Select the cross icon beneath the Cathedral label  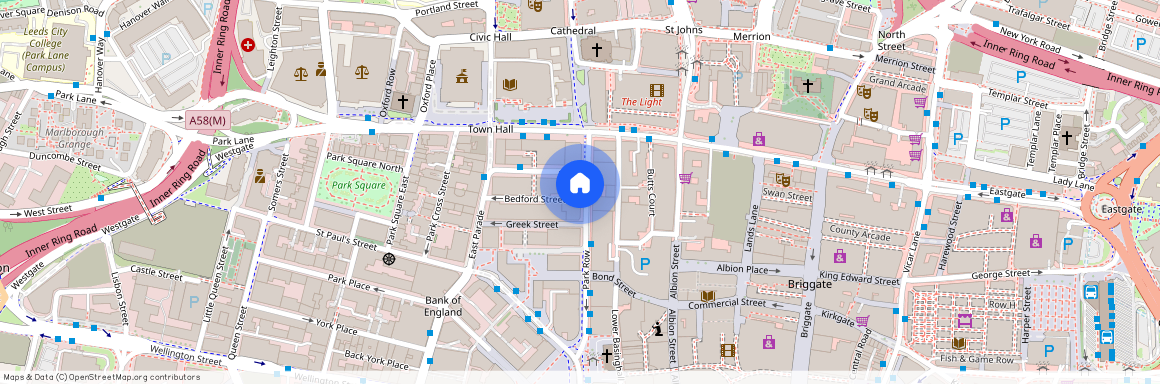click(596, 50)
